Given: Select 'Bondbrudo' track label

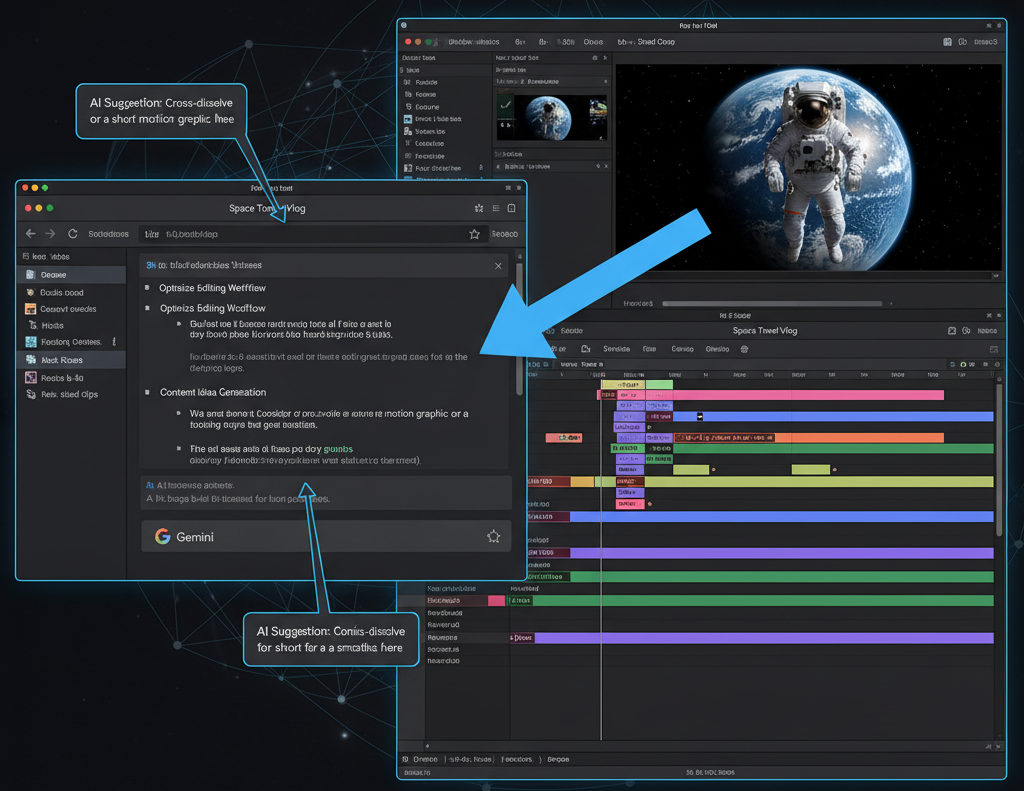Looking at the screenshot, I should pos(445,613).
